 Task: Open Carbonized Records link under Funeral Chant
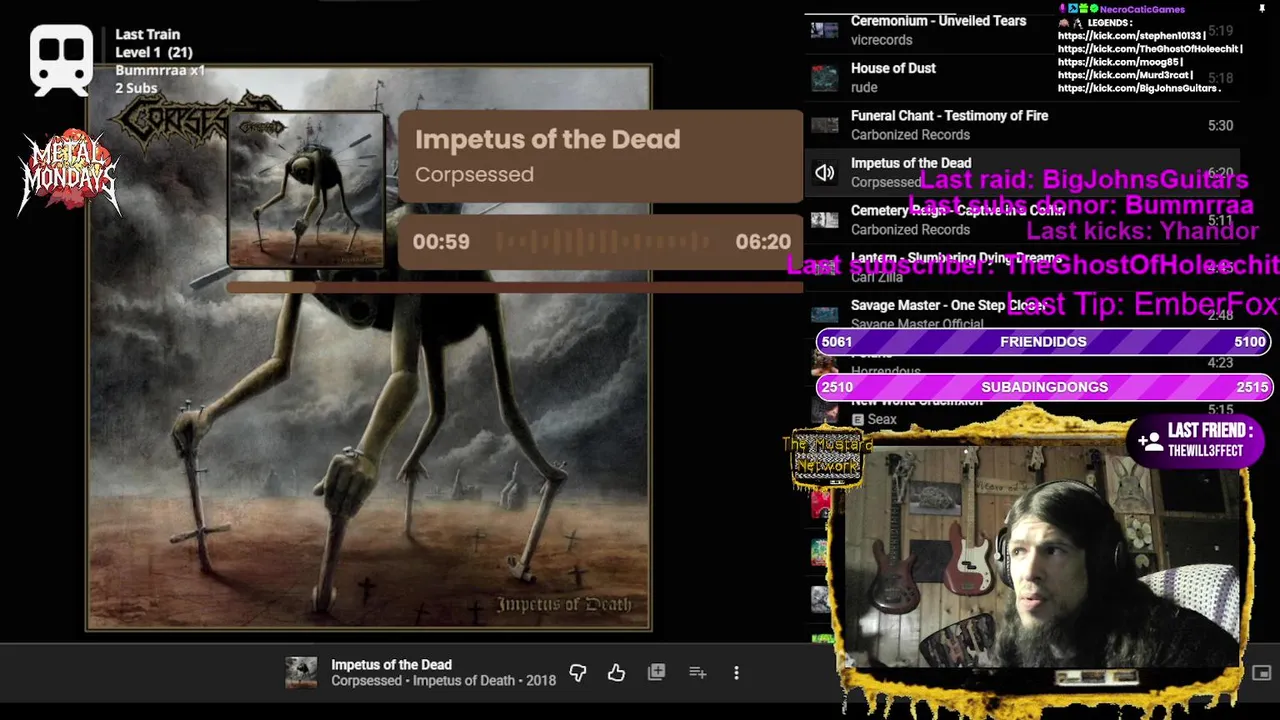[910, 135]
